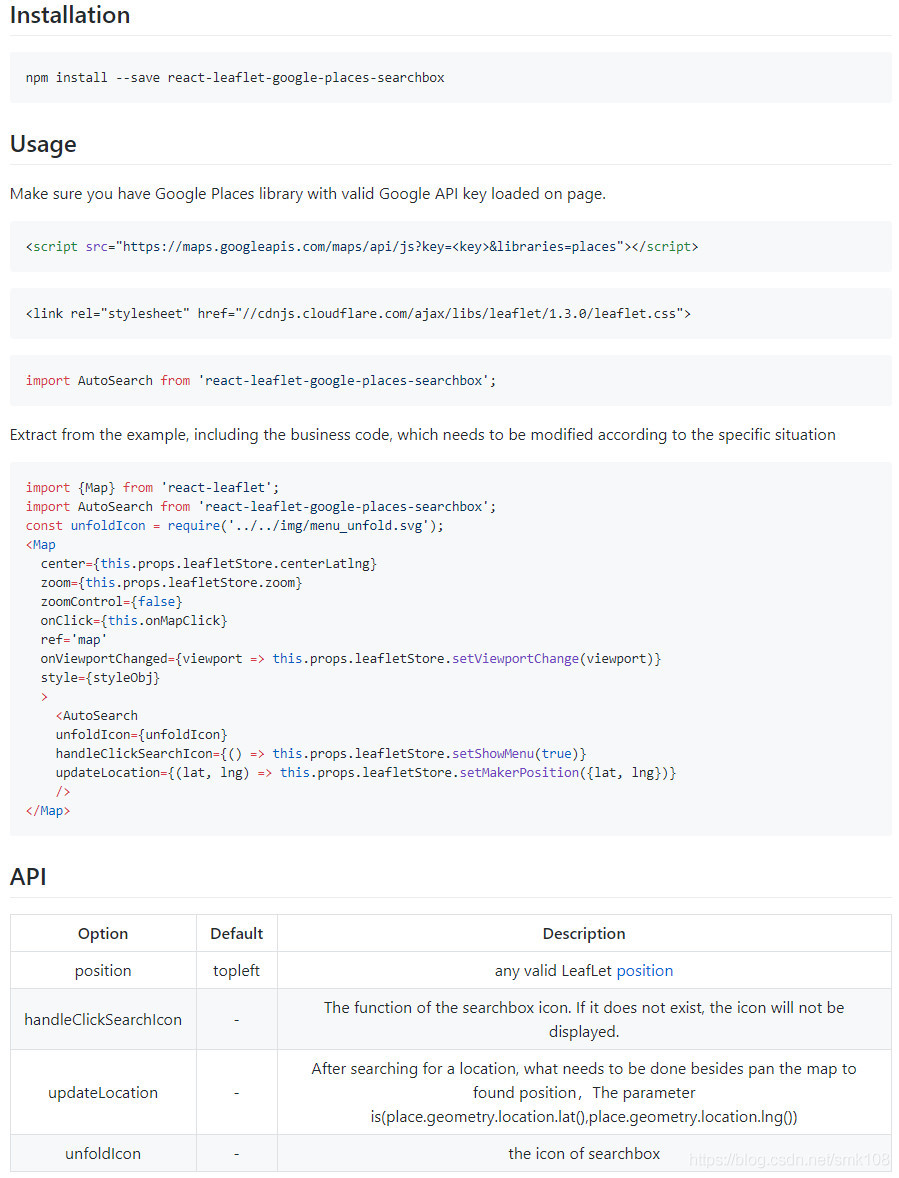Click the zoomControl={false} code line
The height and width of the screenshot is (1178, 899).
point(111,602)
